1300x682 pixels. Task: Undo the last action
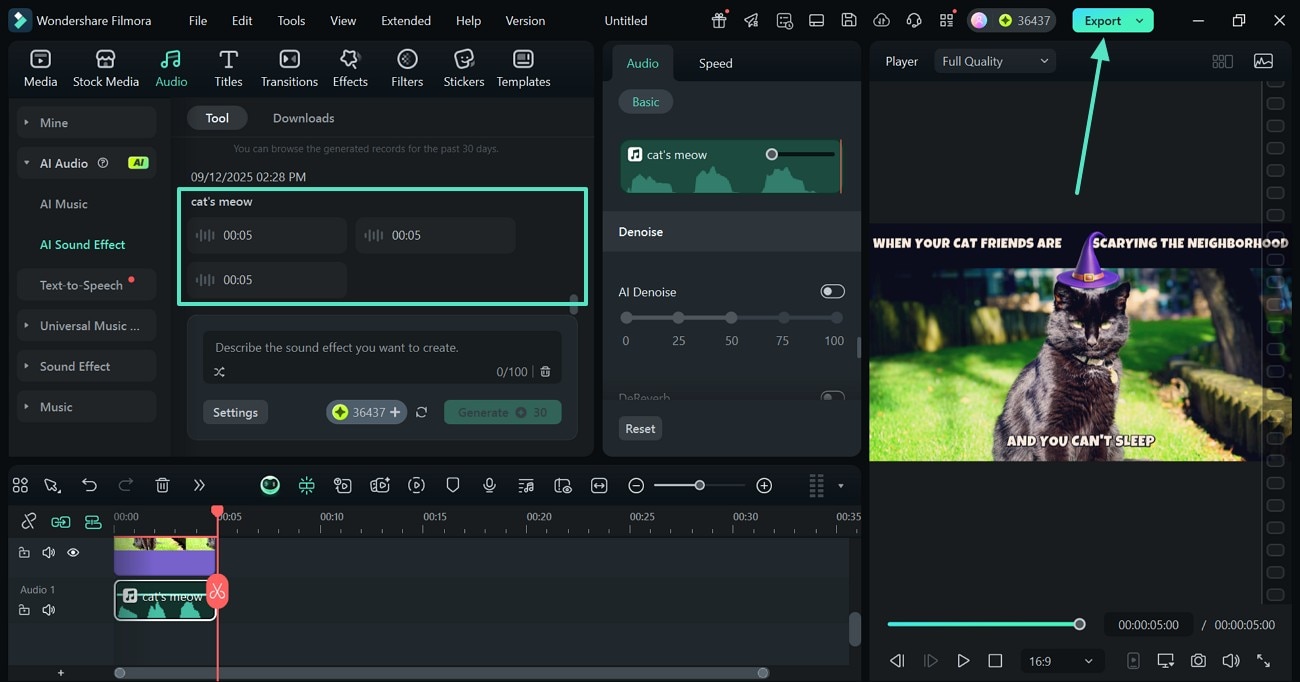point(89,485)
